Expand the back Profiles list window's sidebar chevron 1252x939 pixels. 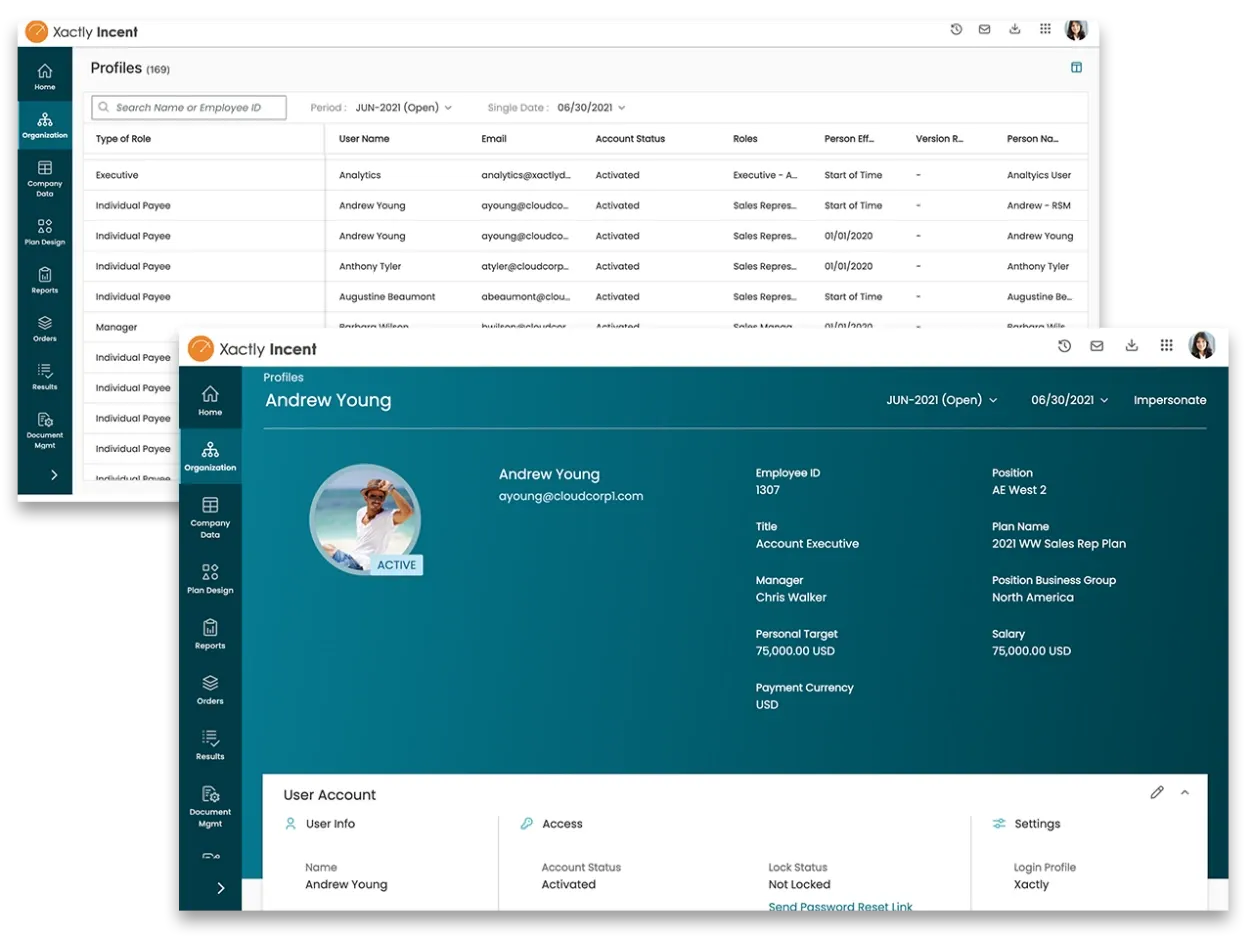point(53,476)
